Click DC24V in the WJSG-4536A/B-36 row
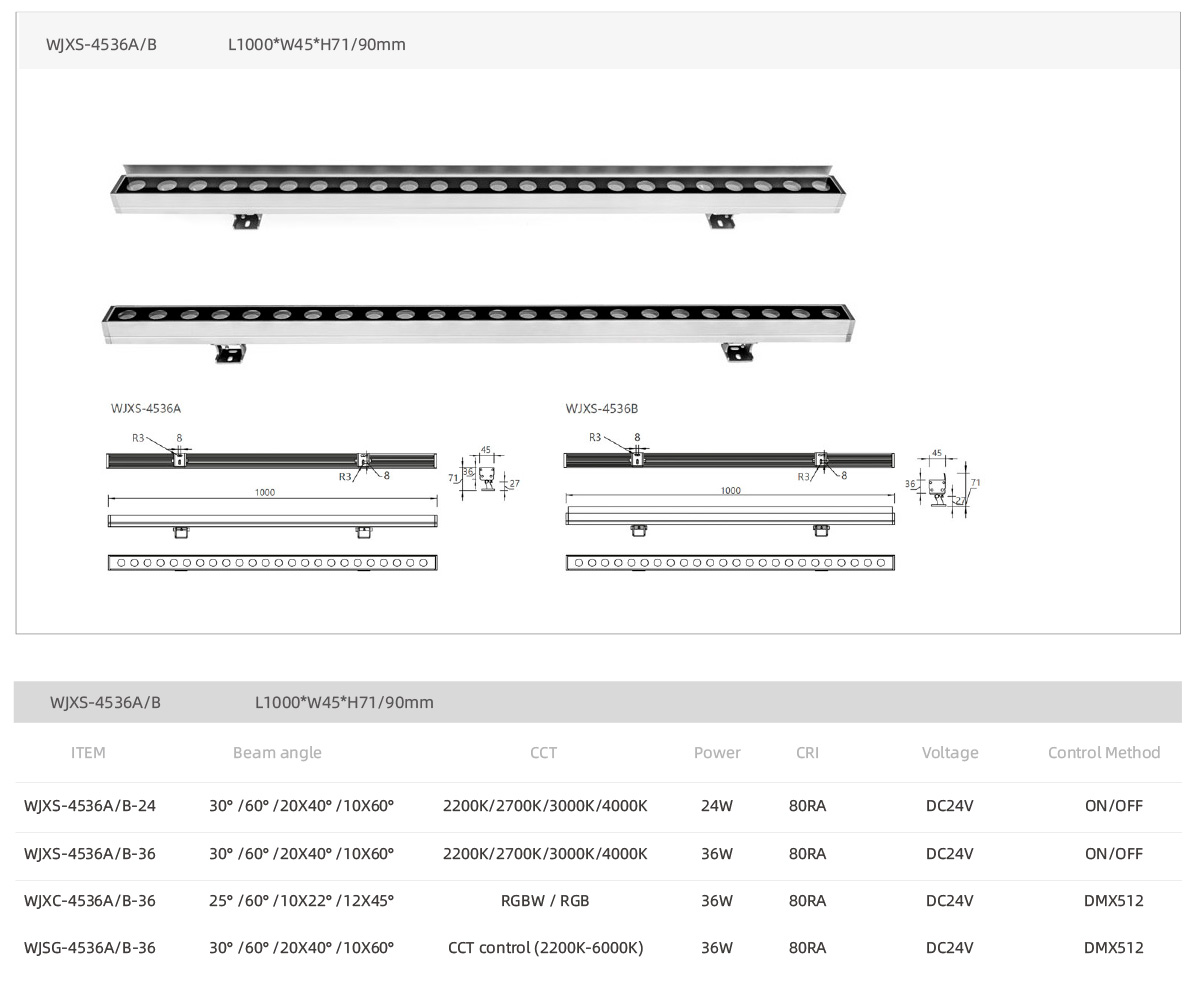 click(949, 947)
